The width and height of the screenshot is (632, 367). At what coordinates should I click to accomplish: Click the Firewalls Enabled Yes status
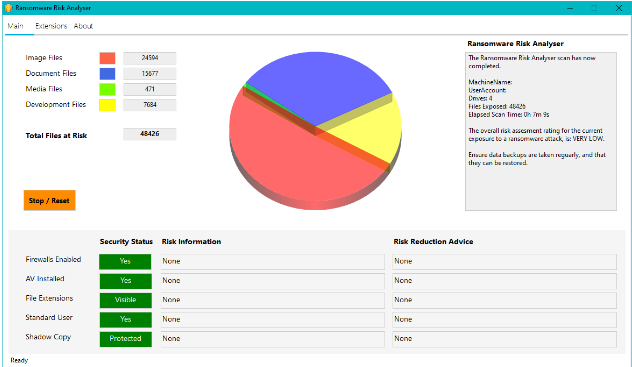[125, 261]
